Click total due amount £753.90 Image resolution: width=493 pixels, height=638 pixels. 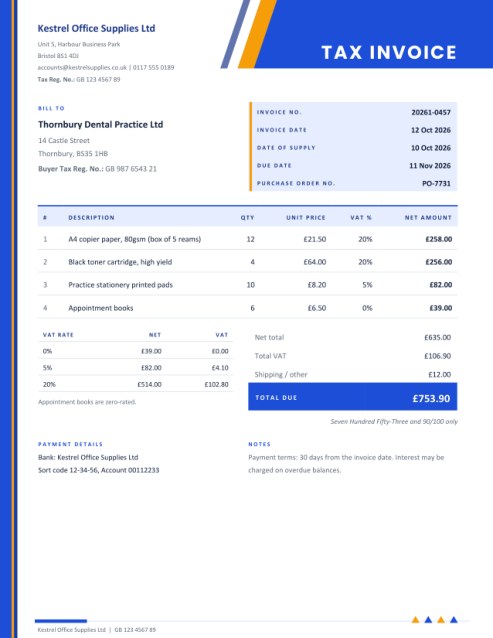[x=432, y=398]
